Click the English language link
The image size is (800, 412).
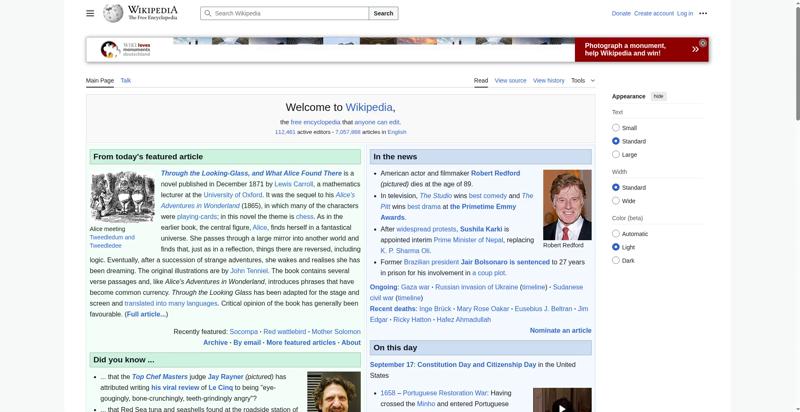[397, 132]
